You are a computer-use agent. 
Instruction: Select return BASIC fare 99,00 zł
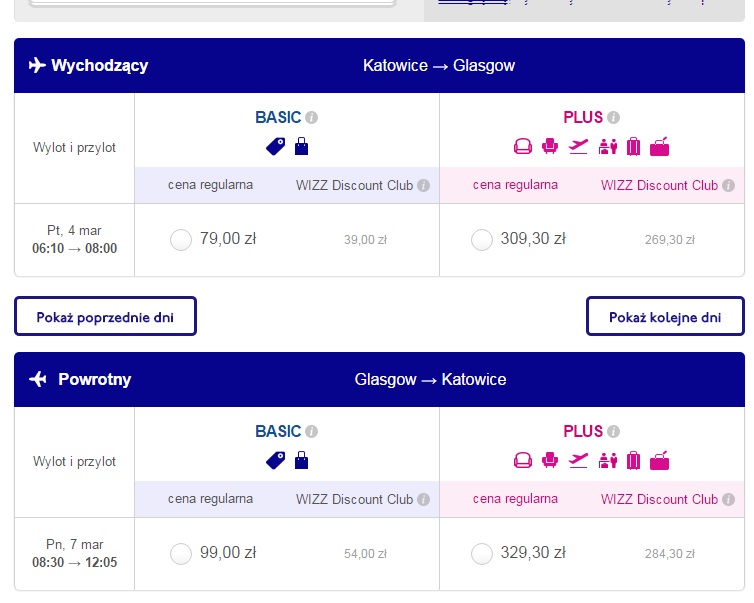(181, 553)
